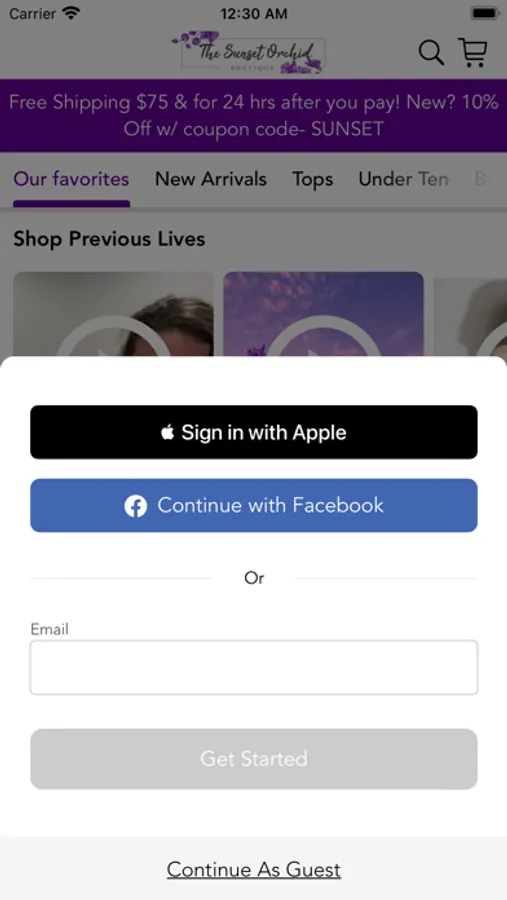Choose Sign in with Apple

254,432
